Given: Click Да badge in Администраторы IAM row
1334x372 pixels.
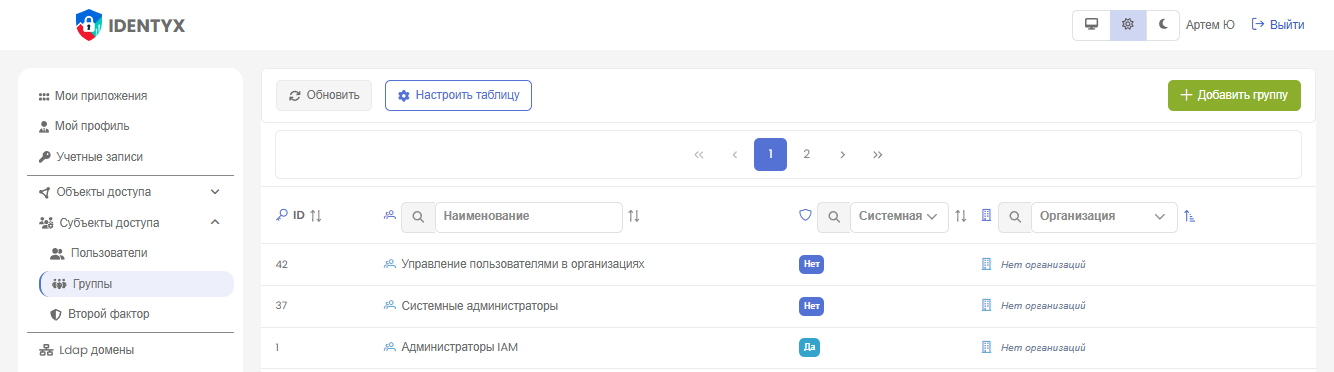Looking at the screenshot, I should pos(810,348).
